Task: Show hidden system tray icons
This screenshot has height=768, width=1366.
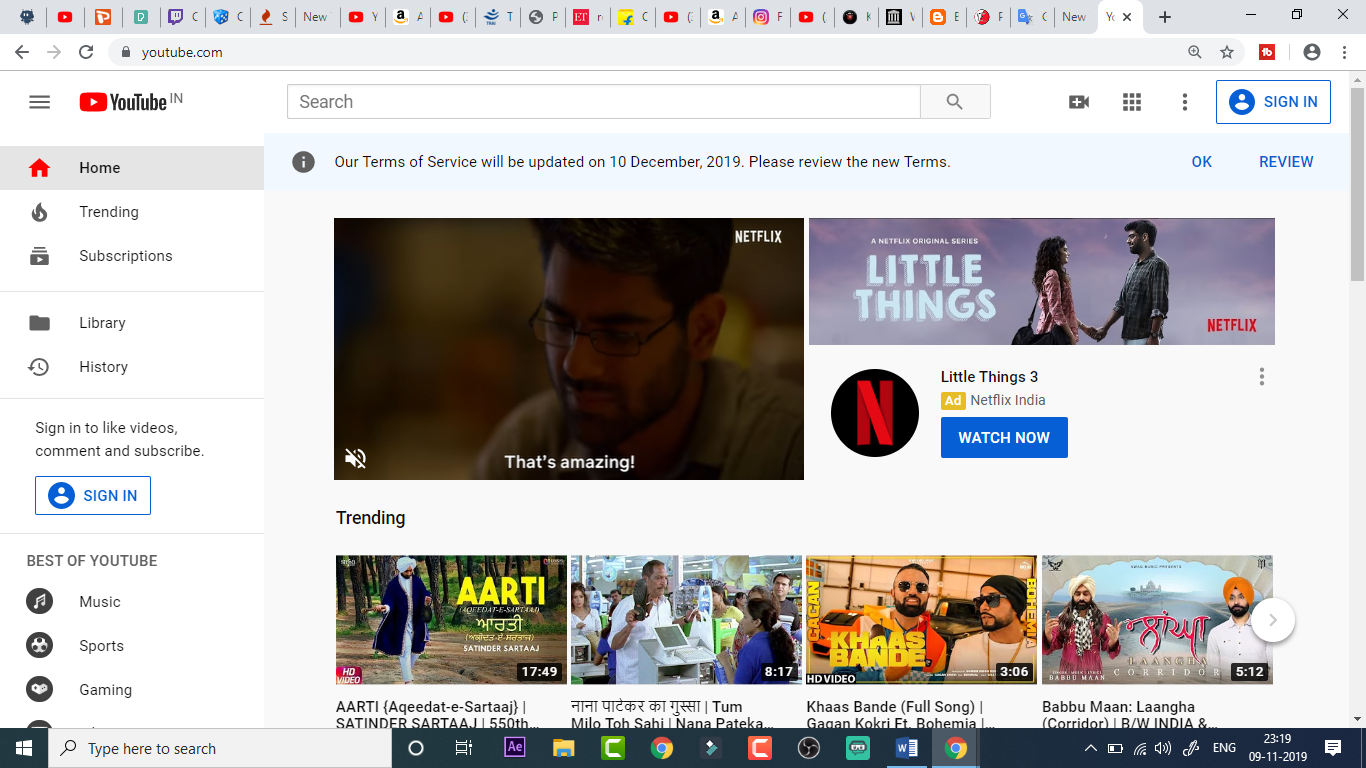Action: point(1090,748)
